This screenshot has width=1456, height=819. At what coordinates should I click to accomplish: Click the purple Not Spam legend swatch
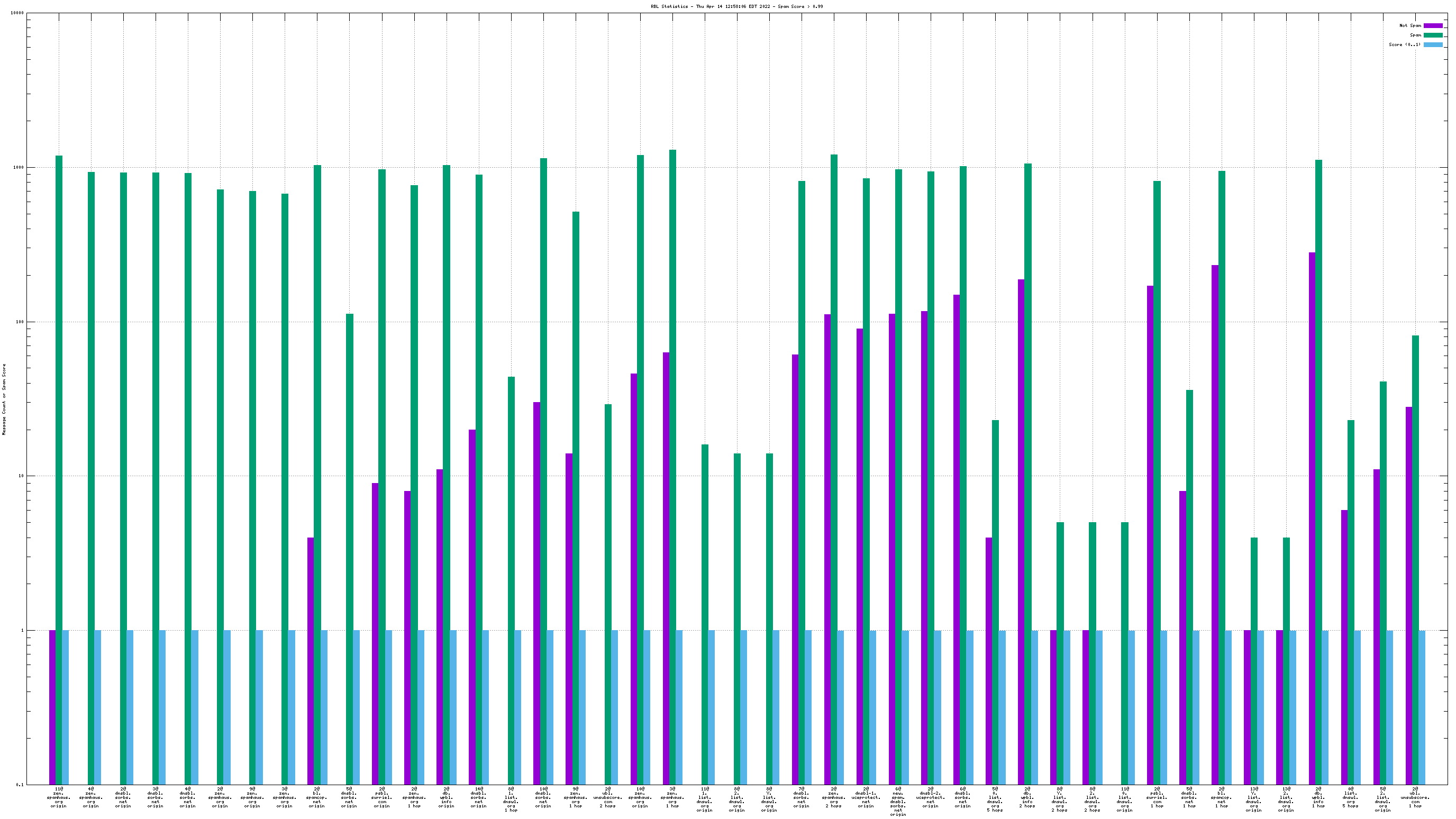click(x=1433, y=25)
